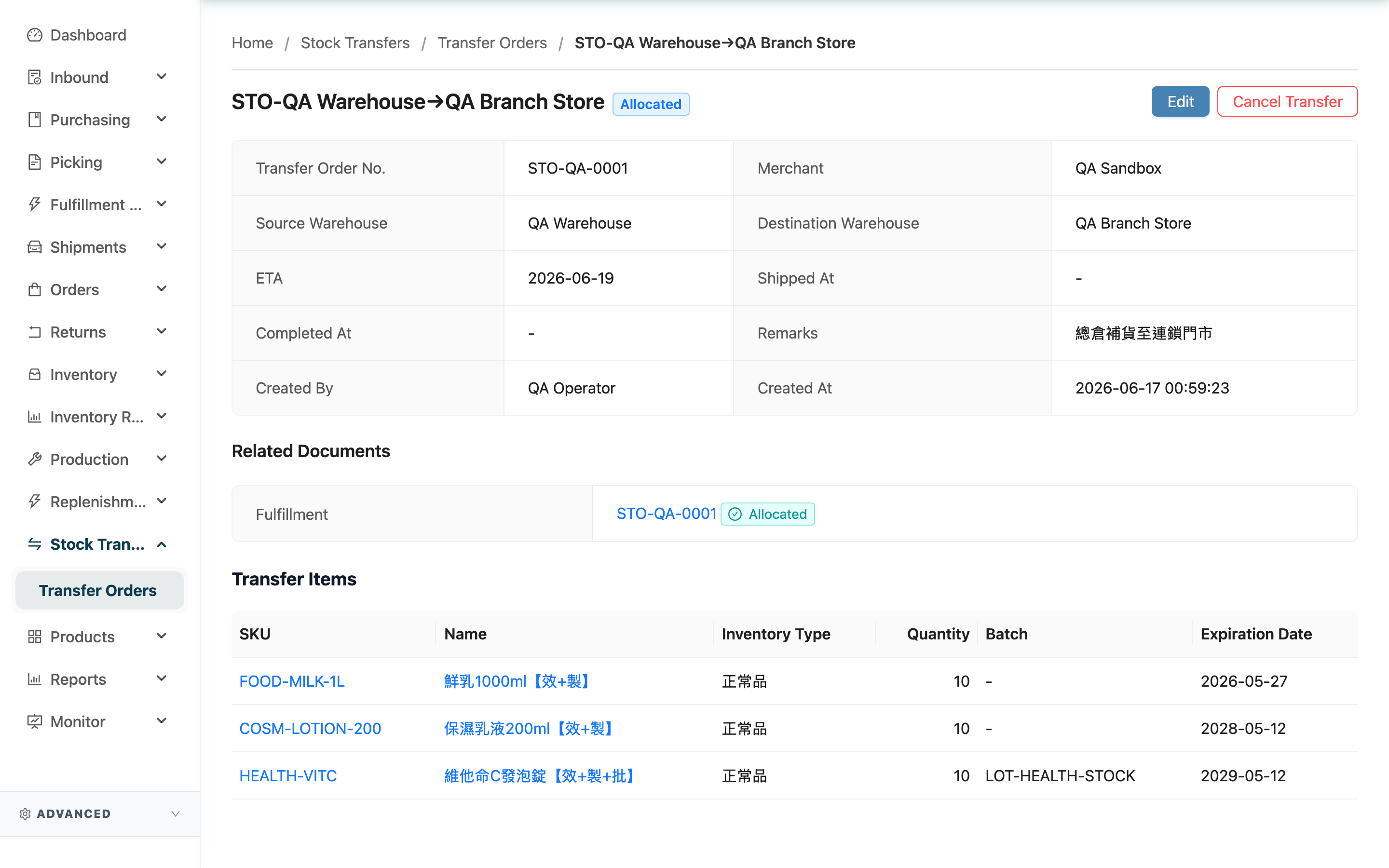Click the Inventory Reports chart icon
Image resolution: width=1389 pixels, height=868 pixels.
[x=34, y=417]
